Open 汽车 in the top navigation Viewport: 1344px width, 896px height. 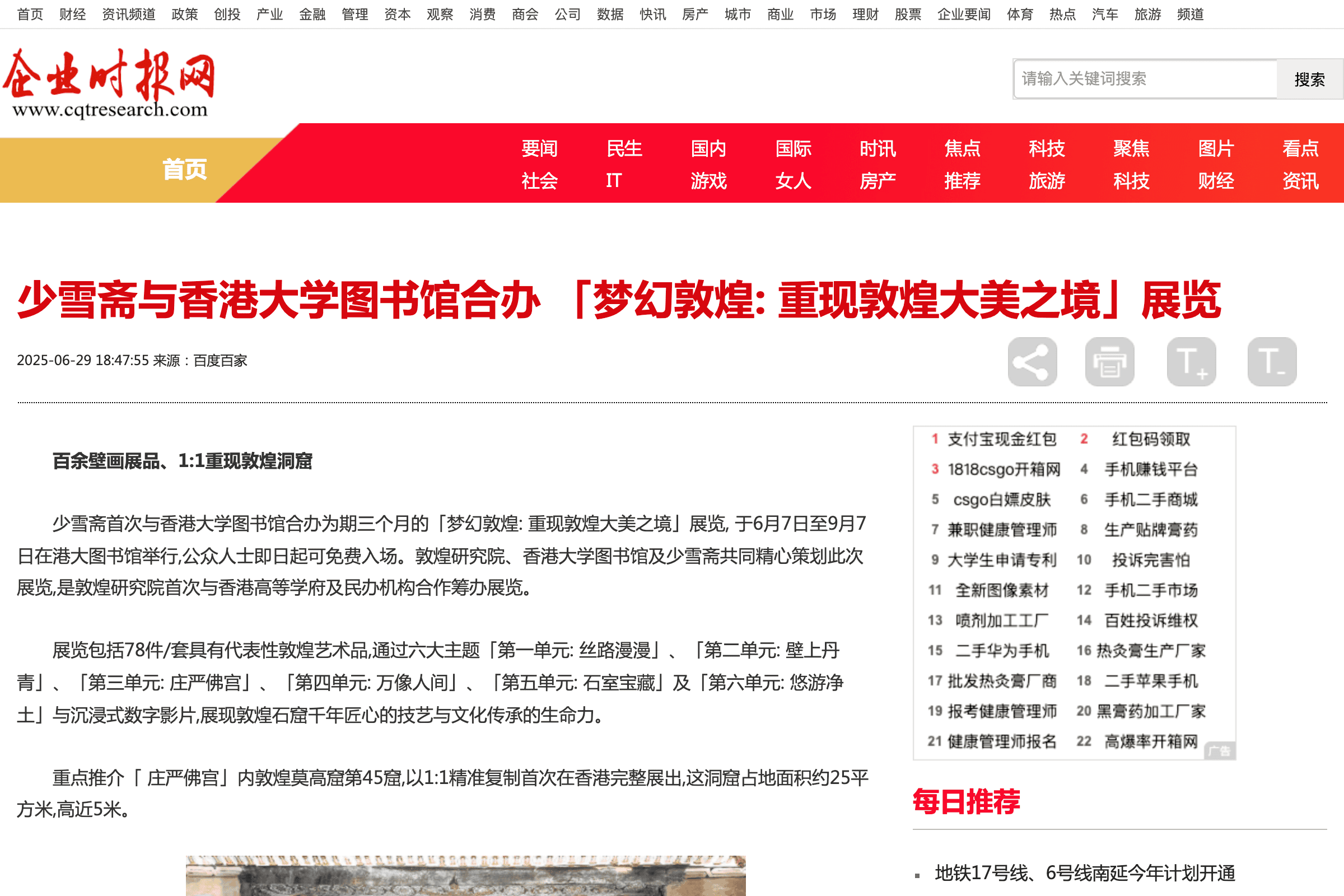point(1104,15)
